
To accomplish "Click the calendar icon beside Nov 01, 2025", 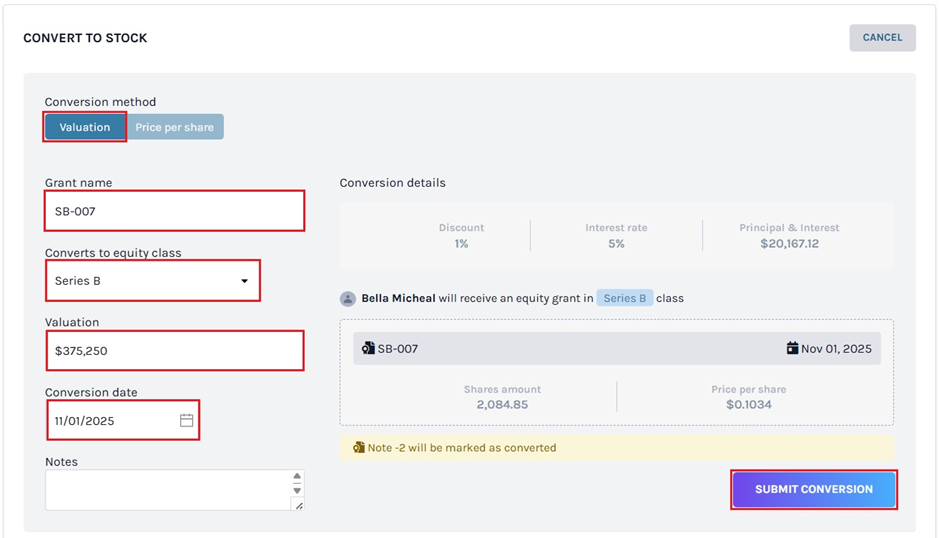I will point(792,348).
